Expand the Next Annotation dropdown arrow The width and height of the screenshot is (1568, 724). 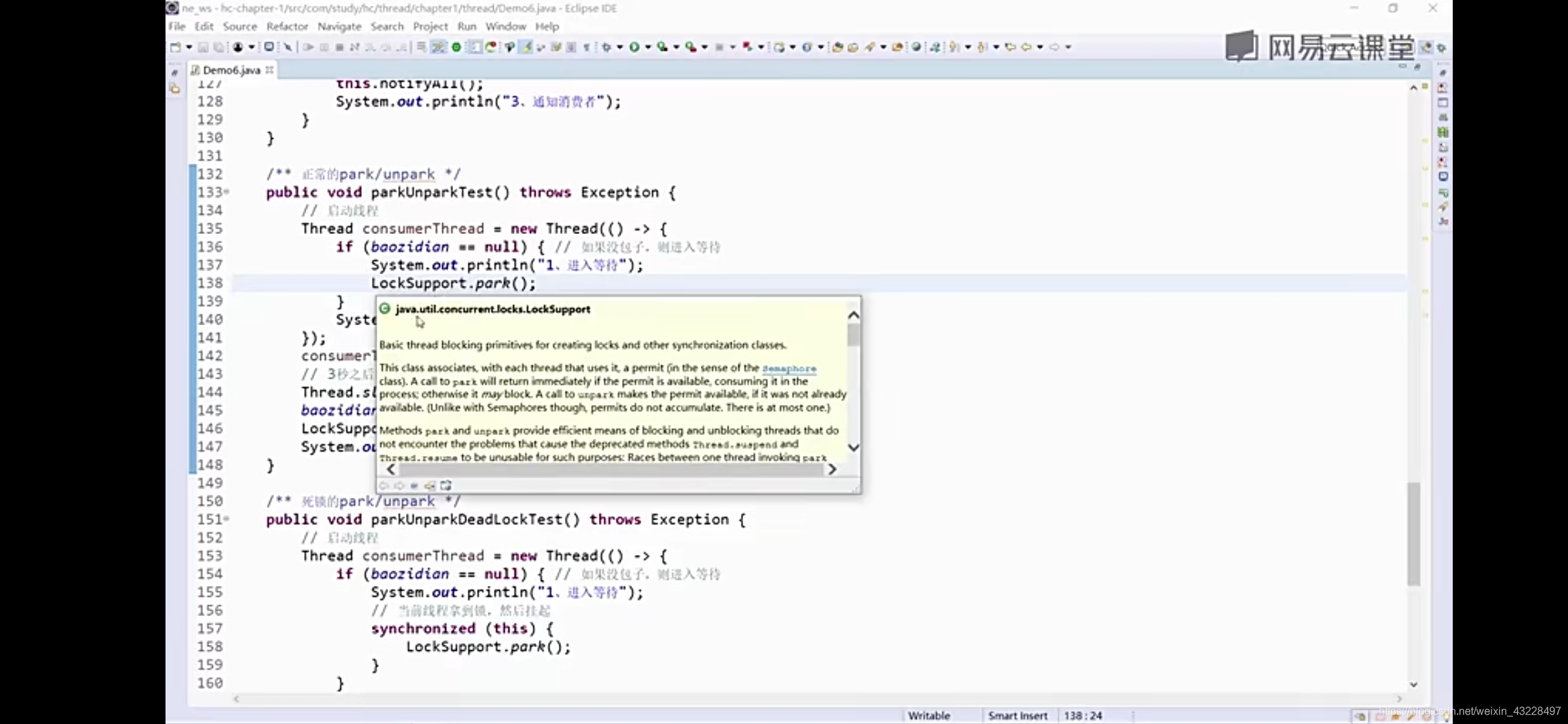coord(968,47)
